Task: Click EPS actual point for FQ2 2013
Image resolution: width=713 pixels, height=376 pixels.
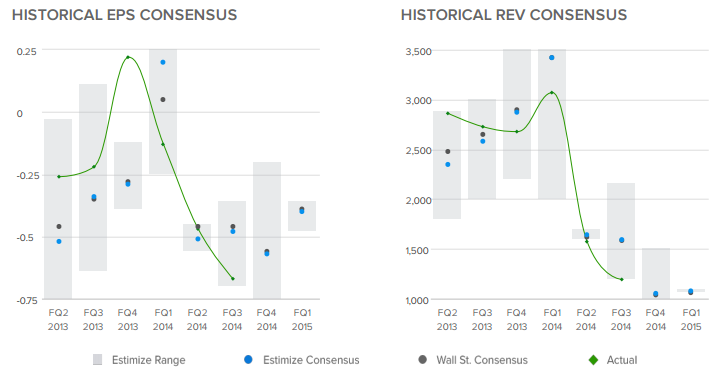Action: [x=59, y=176]
